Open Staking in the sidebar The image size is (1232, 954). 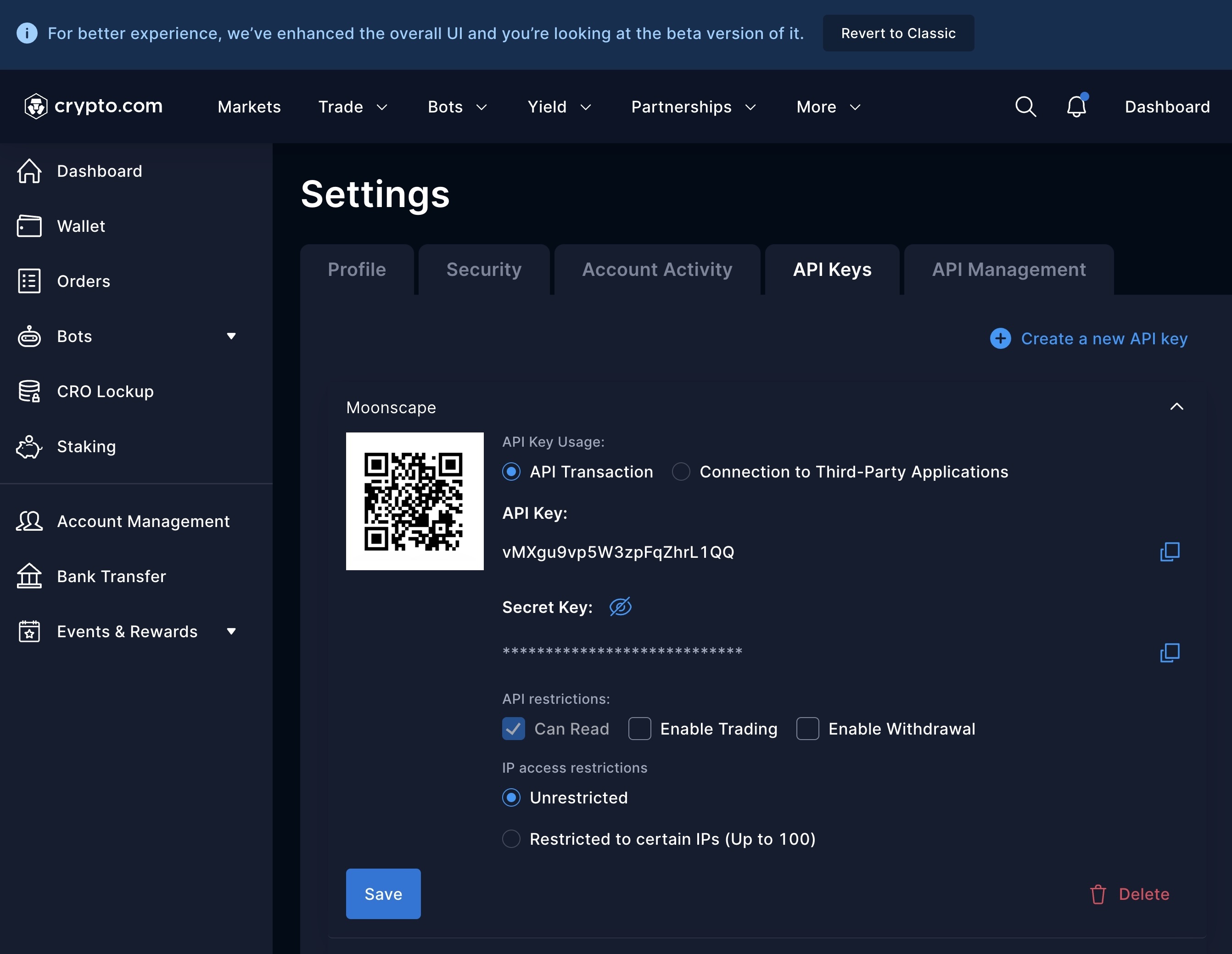86,446
